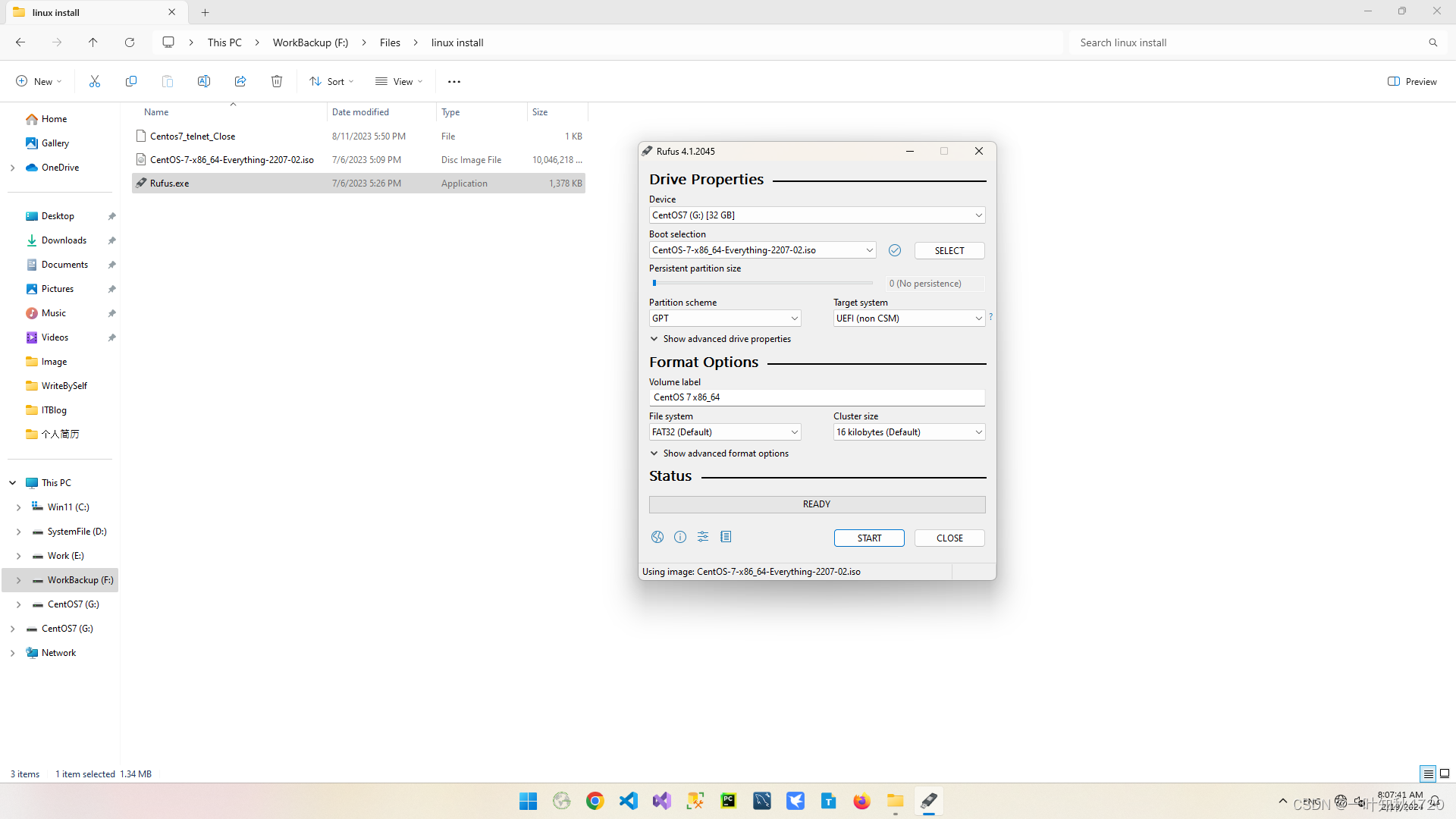Viewport: 1456px width, 819px height.
Task: Select the Centos7_telnet_Close file
Action: pyautogui.click(x=358, y=136)
